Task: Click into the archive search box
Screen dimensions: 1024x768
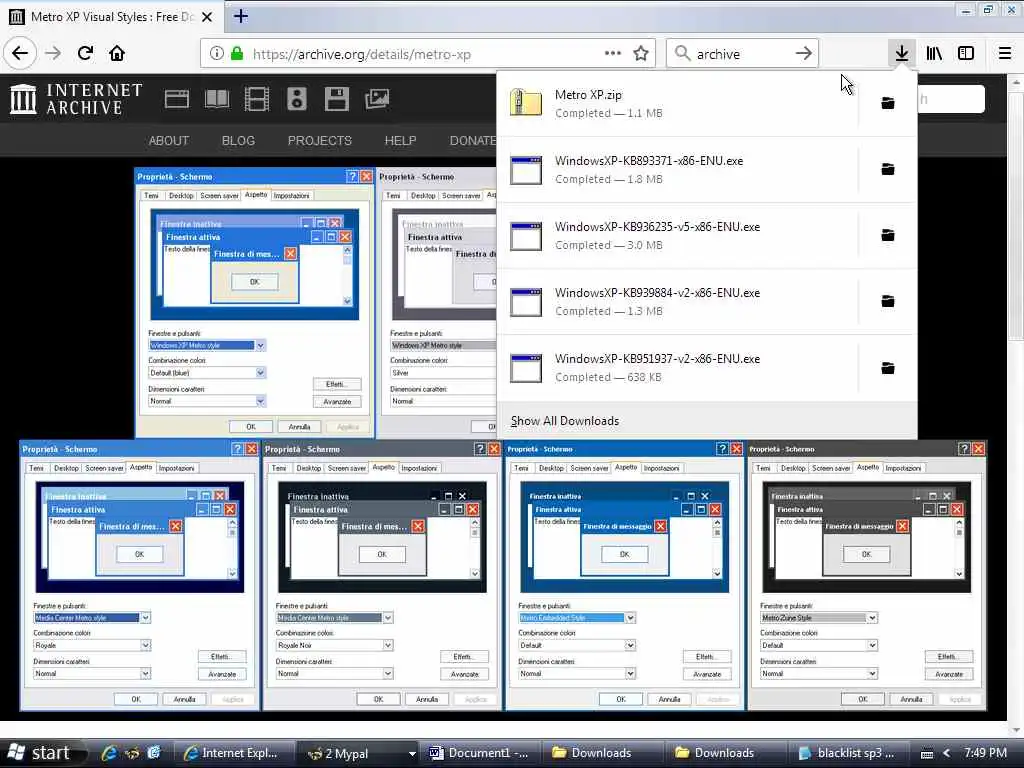Action: 741,54
